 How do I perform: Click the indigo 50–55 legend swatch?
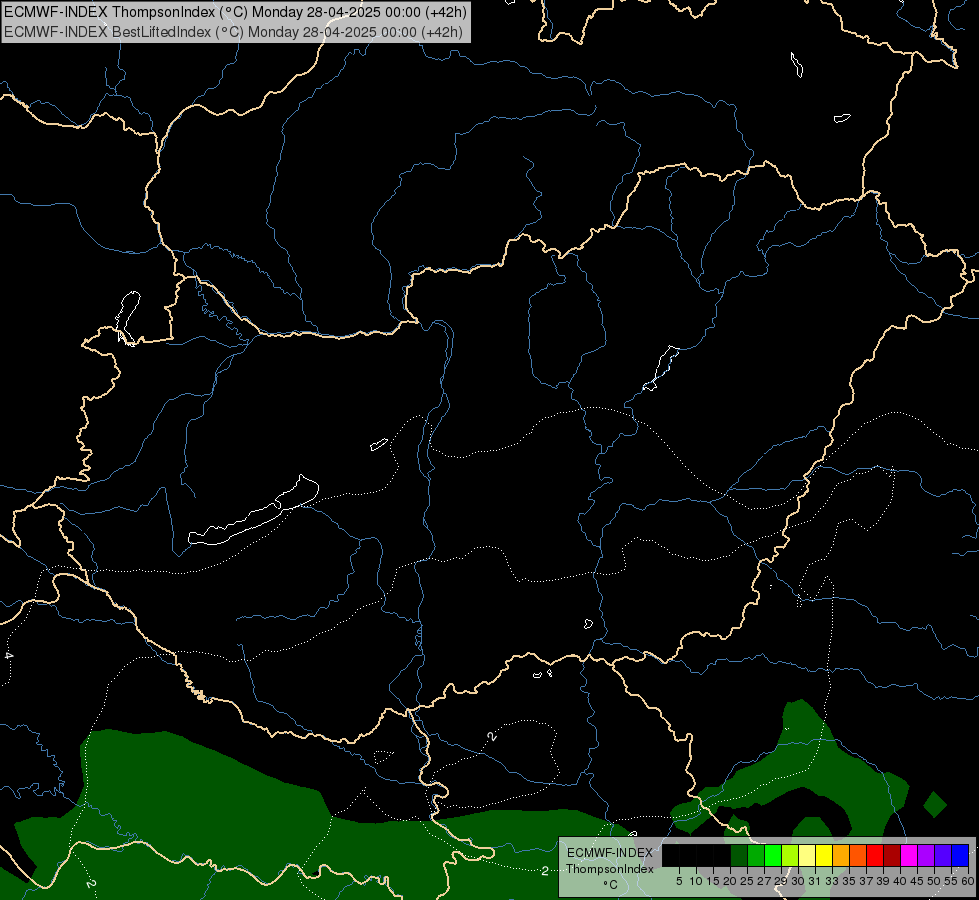[942, 855]
